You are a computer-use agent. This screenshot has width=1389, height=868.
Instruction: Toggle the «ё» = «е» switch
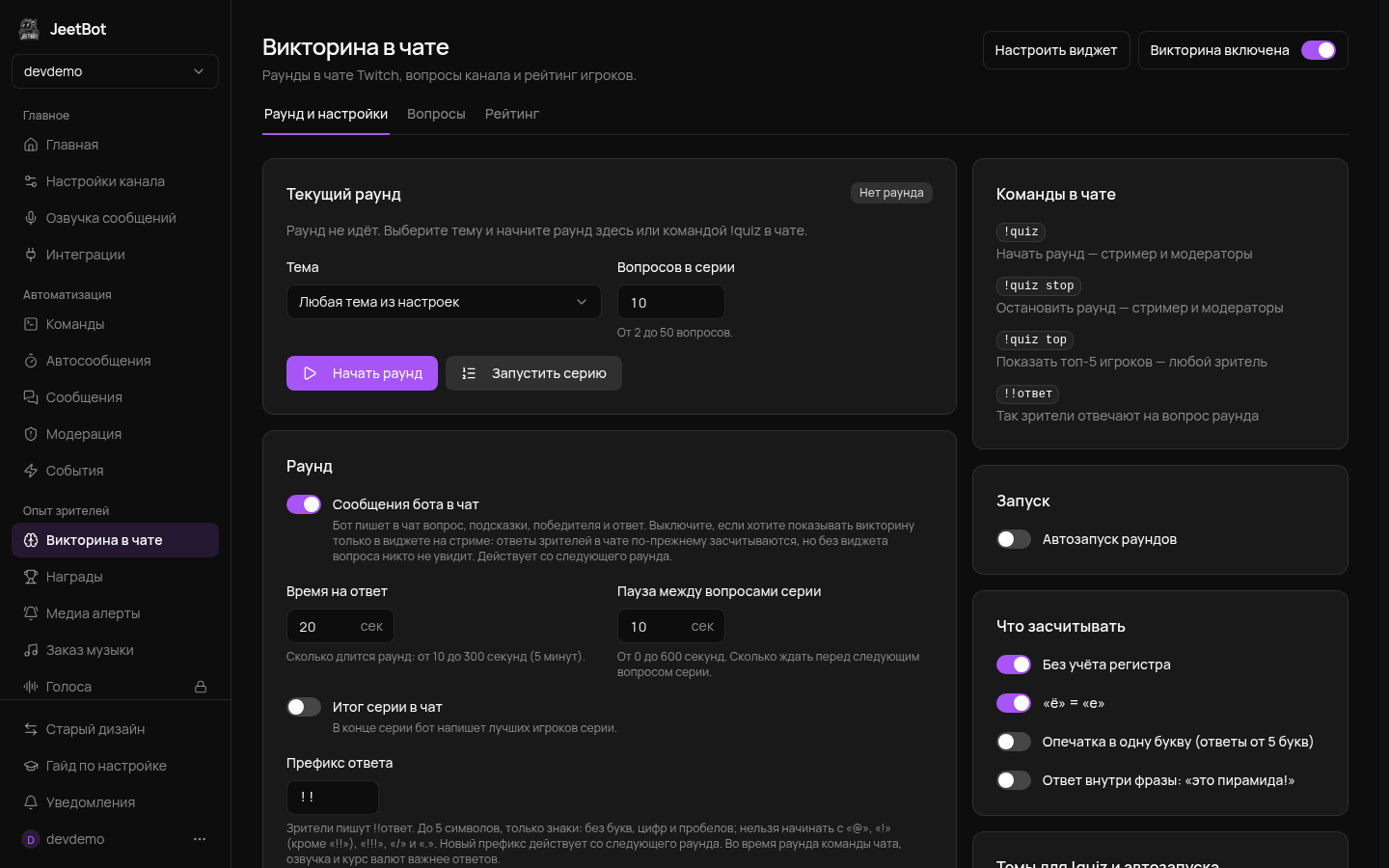coord(1014,703)
